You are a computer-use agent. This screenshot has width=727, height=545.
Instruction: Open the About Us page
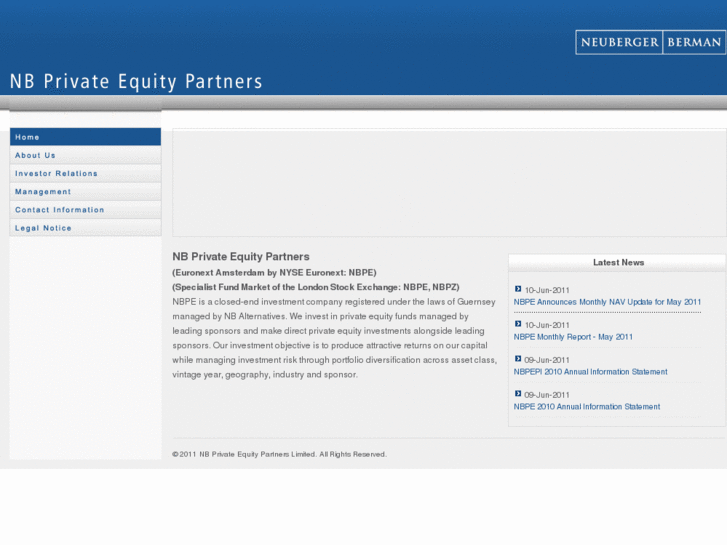click(85, 155)
